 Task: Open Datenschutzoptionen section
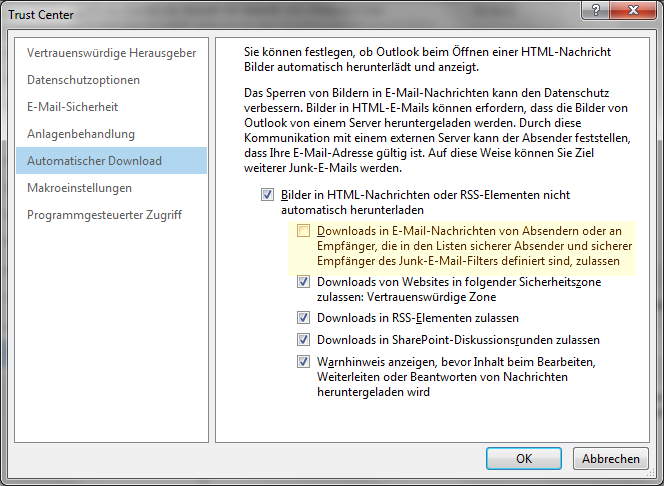[x=111, y=80]
